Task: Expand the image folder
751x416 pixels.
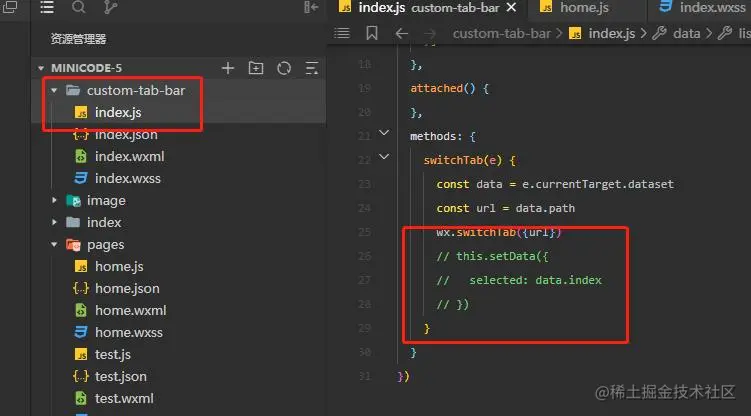Action: click(x=54, y=201)
